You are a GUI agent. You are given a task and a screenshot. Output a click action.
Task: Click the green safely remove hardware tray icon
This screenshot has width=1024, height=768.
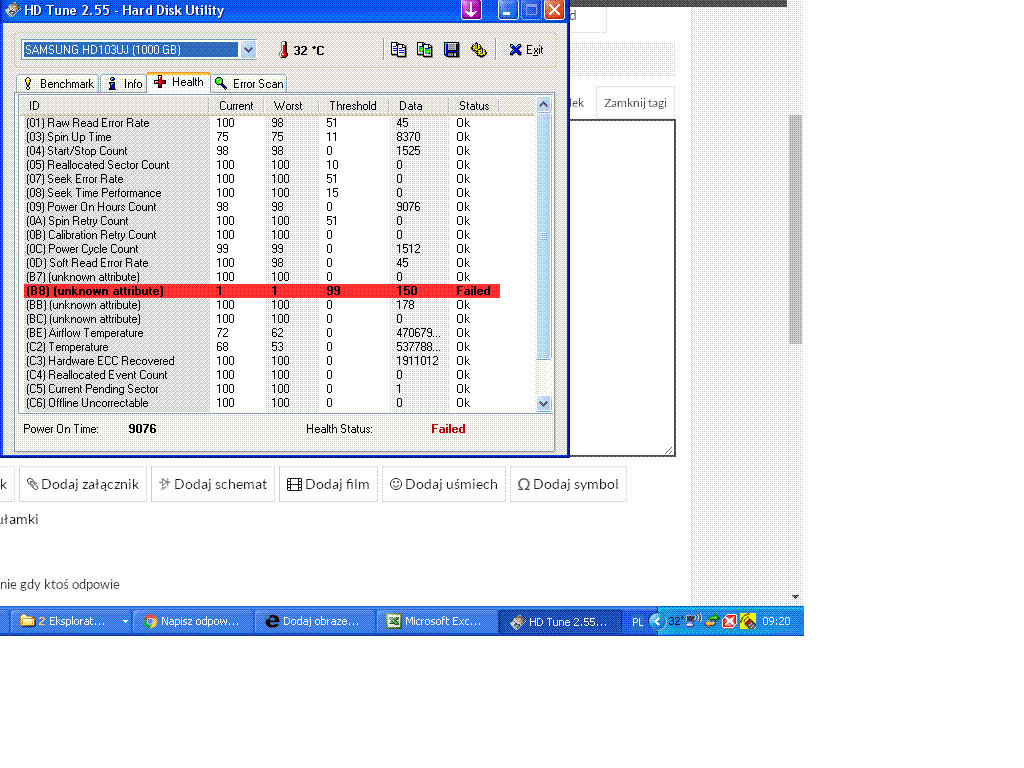[x=712, y=621]
